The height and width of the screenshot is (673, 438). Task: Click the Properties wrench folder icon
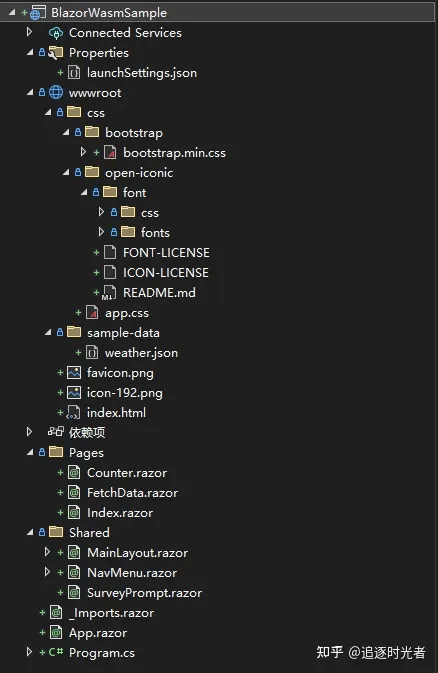(56, 52)
